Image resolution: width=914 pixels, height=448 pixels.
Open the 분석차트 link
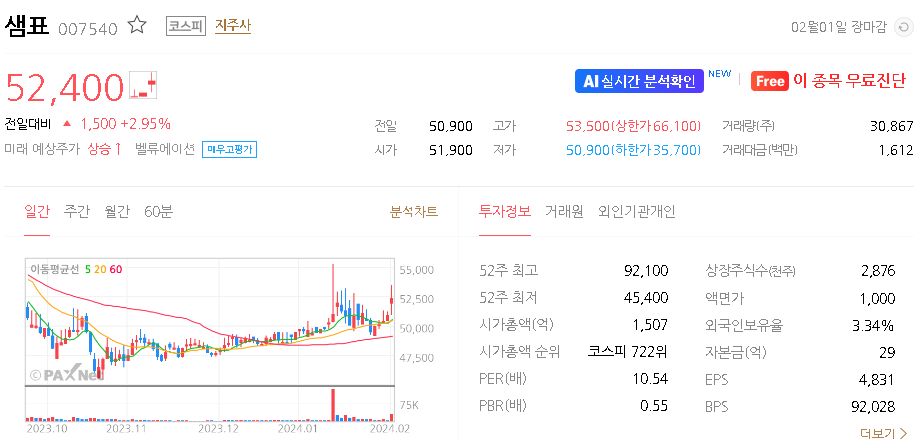pos(414,211)
